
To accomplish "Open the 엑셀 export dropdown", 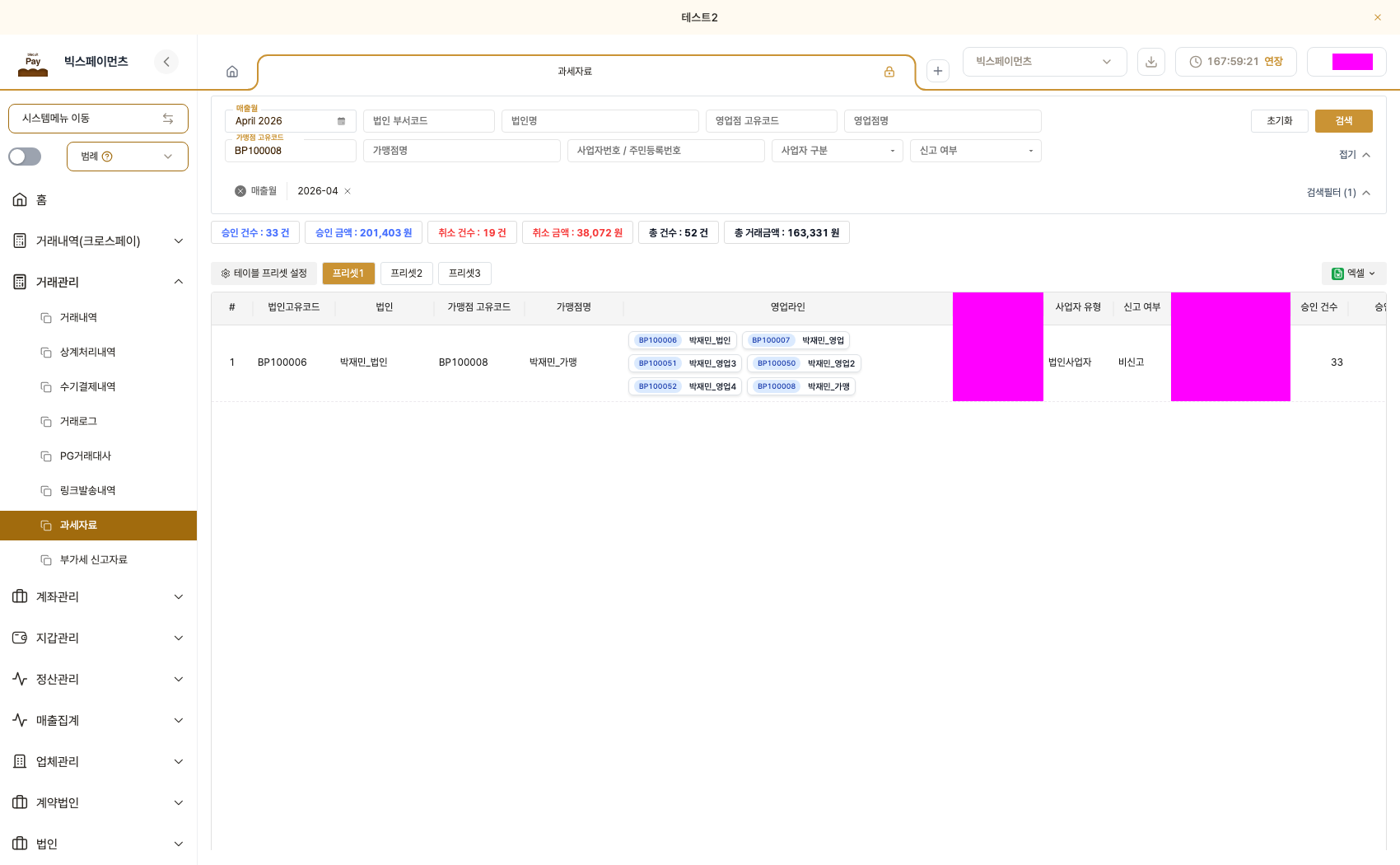I will (1354, 274).
